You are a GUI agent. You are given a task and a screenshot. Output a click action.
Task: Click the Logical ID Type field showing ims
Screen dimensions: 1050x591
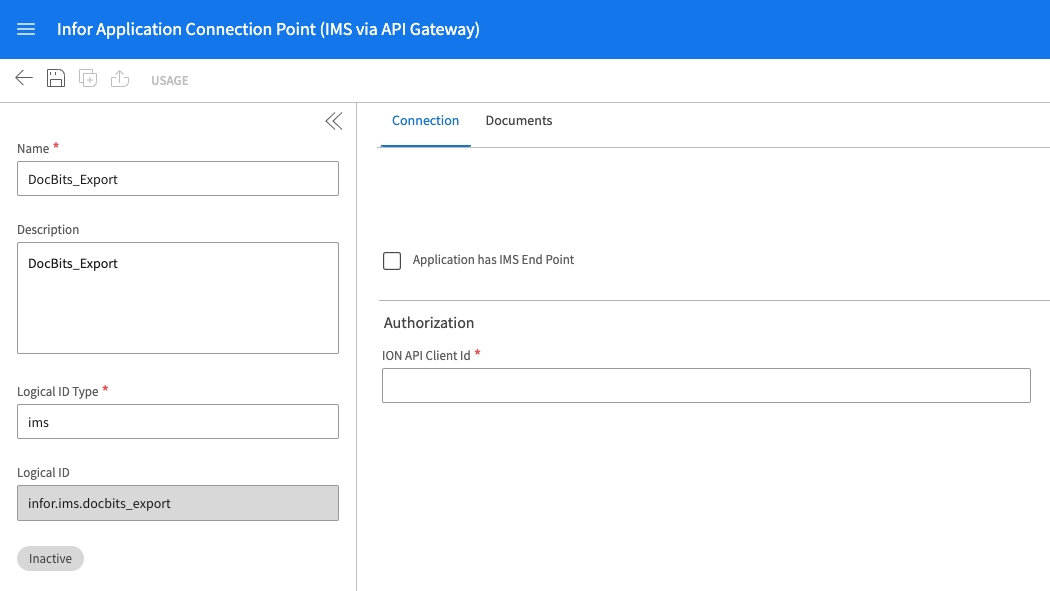pyautogui.click(x=178, y=422)
